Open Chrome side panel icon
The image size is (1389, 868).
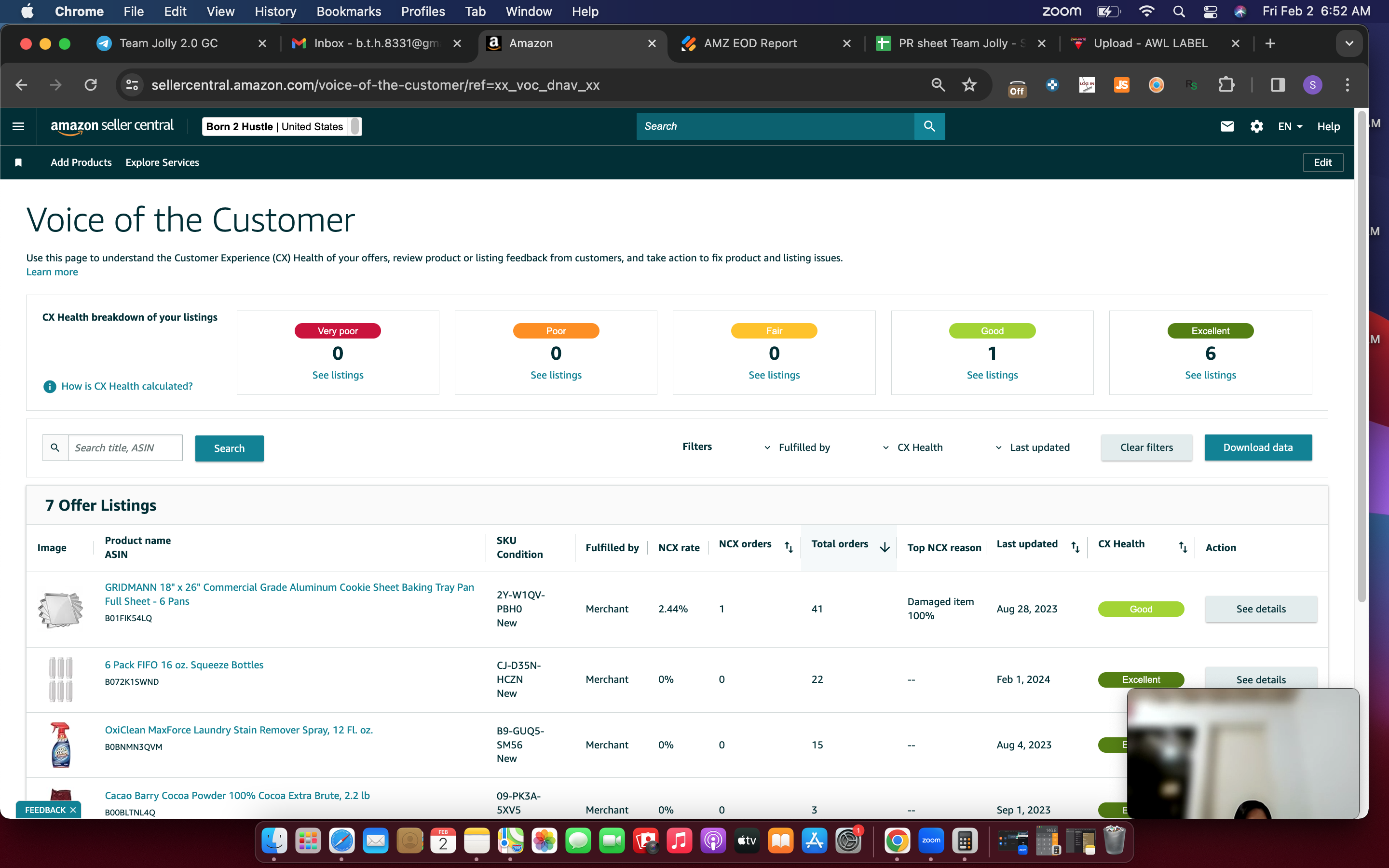[1278, 85]
